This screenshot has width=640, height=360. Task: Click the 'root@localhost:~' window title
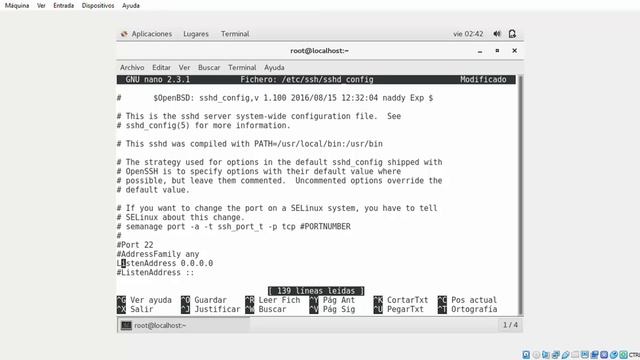pos(319,51)
